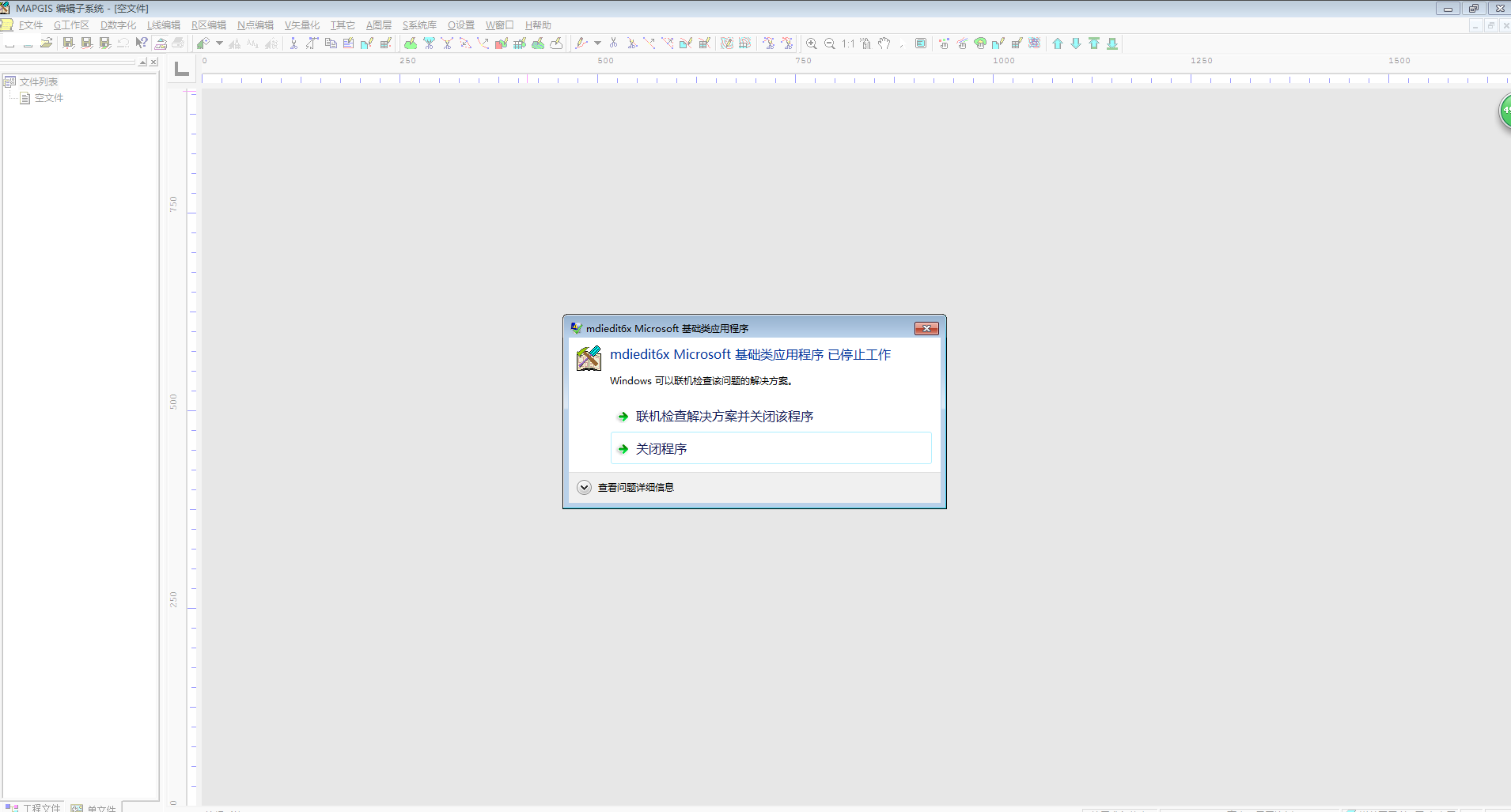Click the red-green region edit icon

(502, 43)
